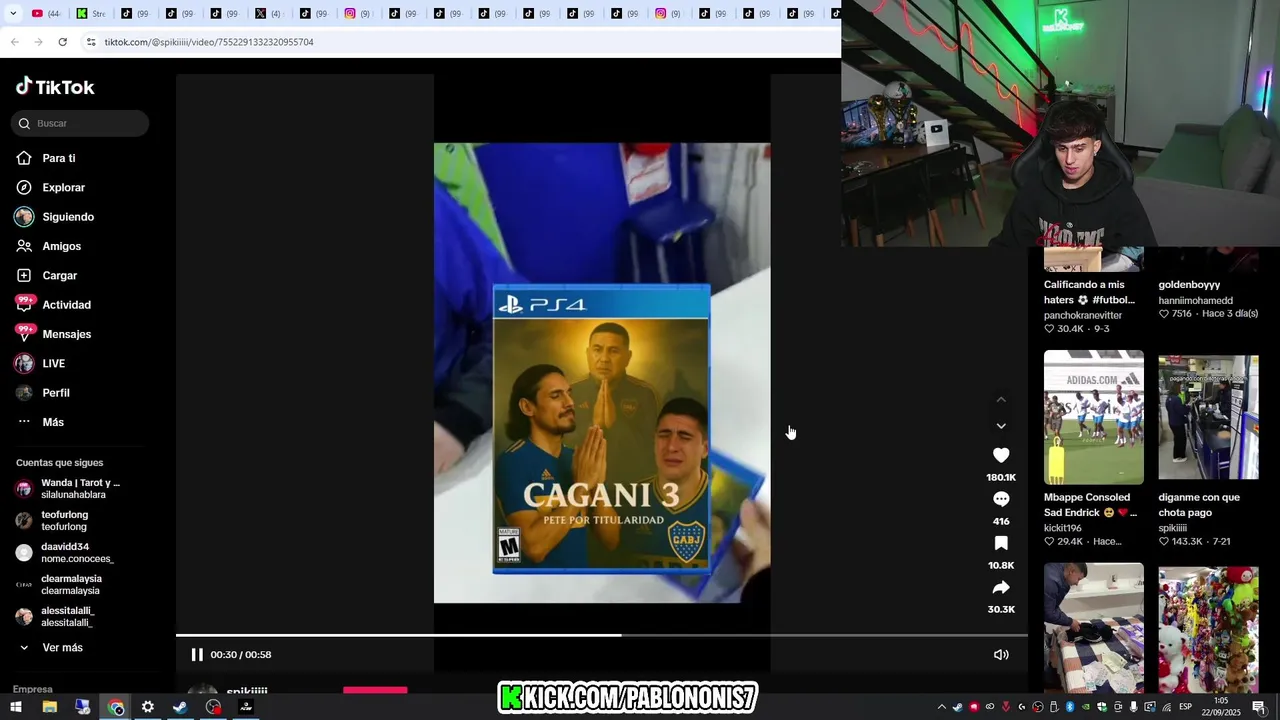1280x720 pixels.
Task: Open site information icon in address bar
Action: click(91, 42)
